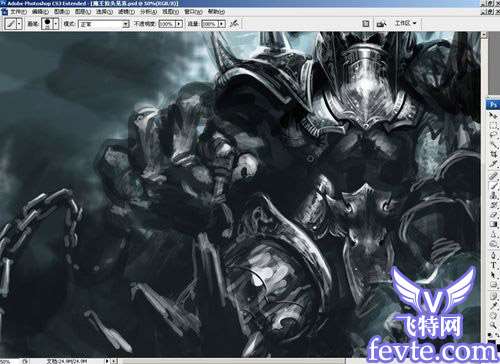This screenshot has width=500, height=364.
Task: Click the Ps logo atop toolbox
Action: [493, 105]
